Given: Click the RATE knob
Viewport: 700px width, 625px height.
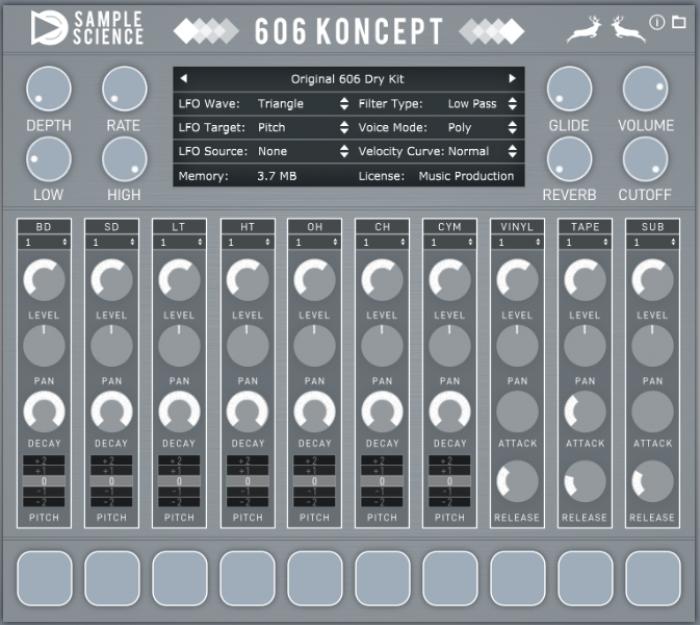Looking at the screenshot, I should click(125, 89).
